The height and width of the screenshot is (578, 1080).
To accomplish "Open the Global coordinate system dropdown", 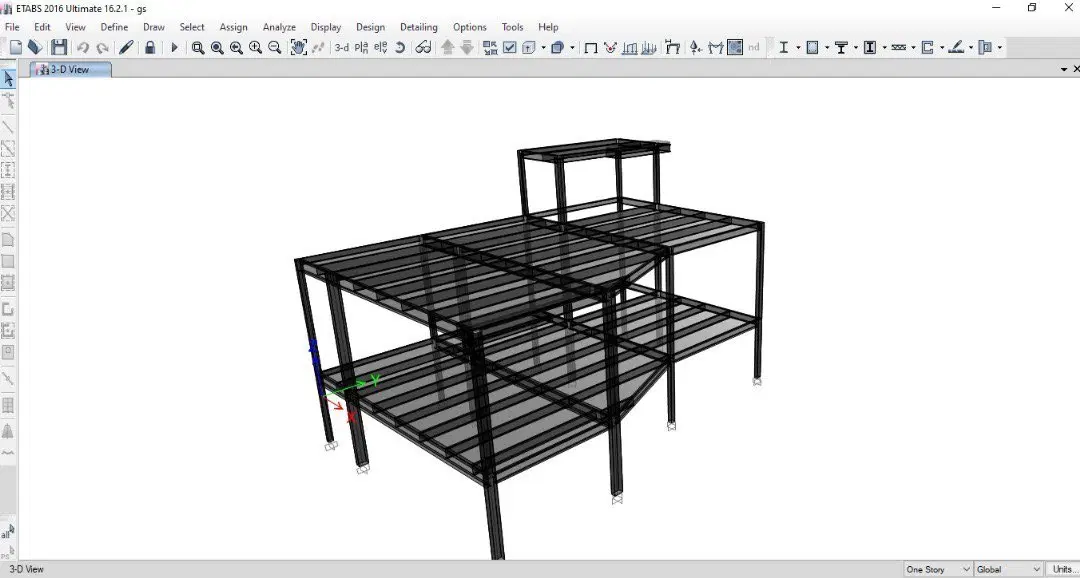I will click(x=1008, y=570).
